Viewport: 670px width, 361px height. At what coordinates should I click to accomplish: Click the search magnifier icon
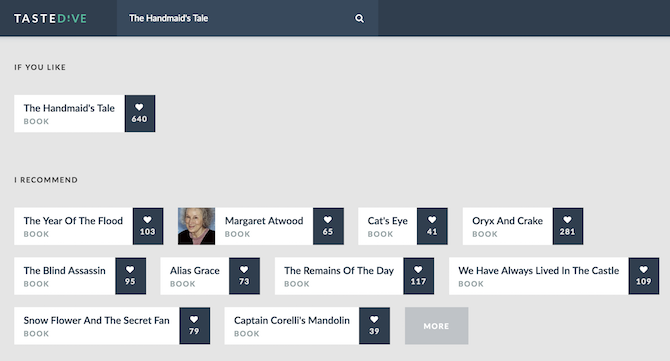pyautogui.click(x=359, y=18)
